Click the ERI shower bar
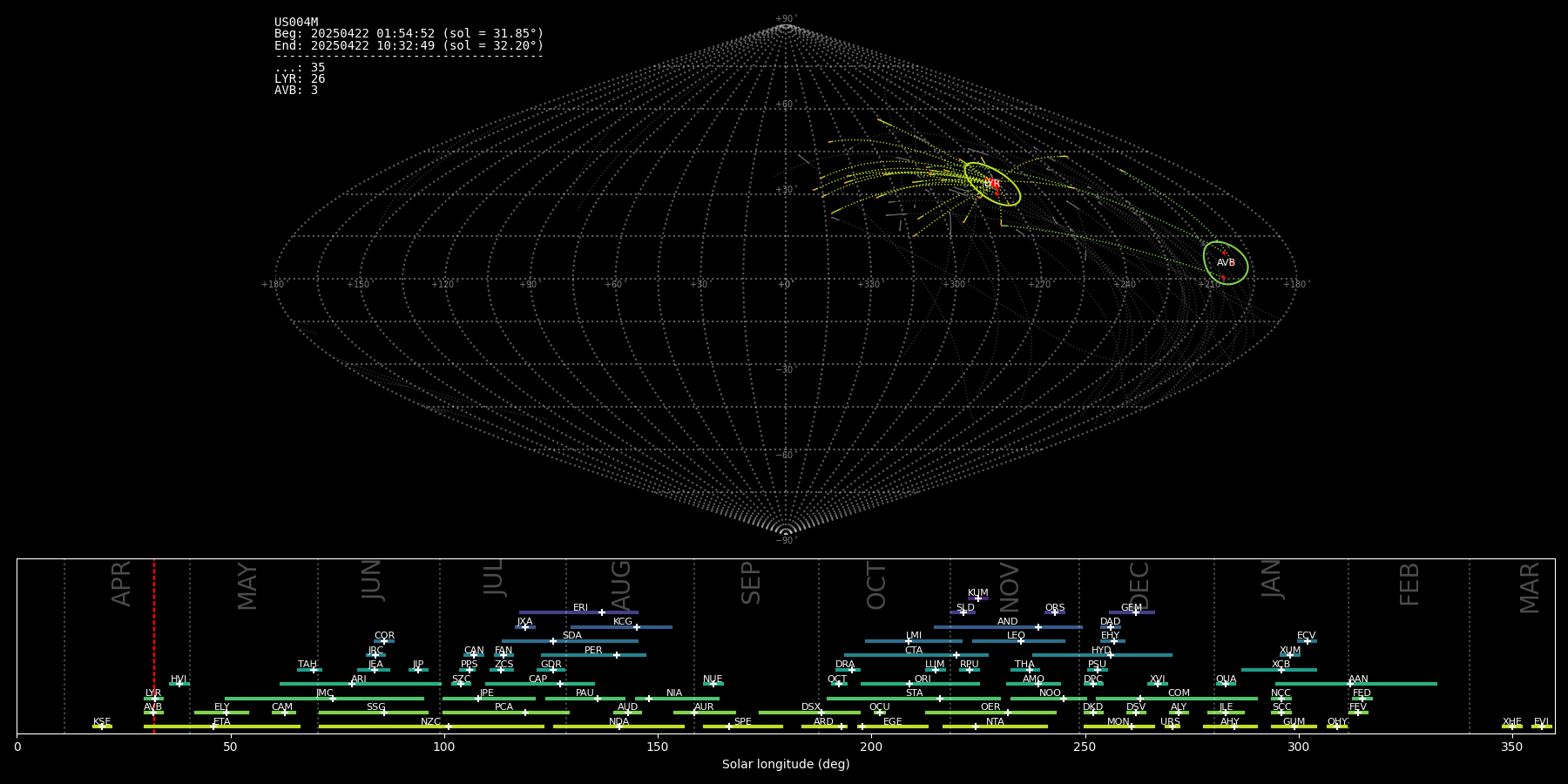Screen dimensions: 1568x784 578,612
